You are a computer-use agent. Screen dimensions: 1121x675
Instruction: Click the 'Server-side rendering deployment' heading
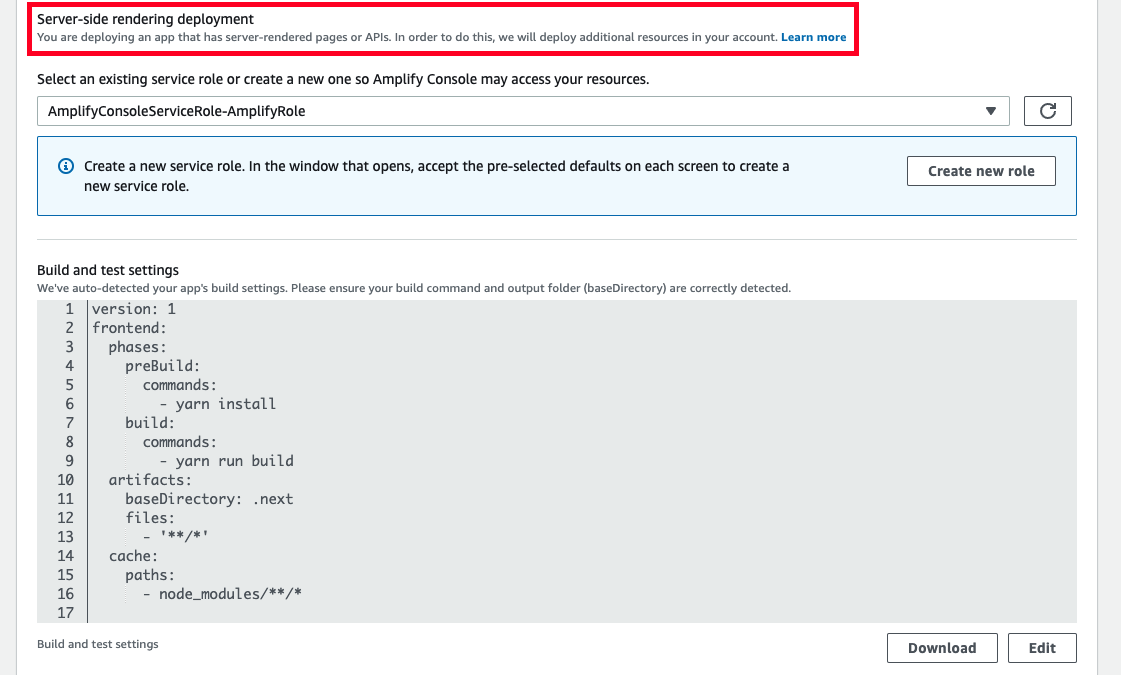(x=145, y=19)
